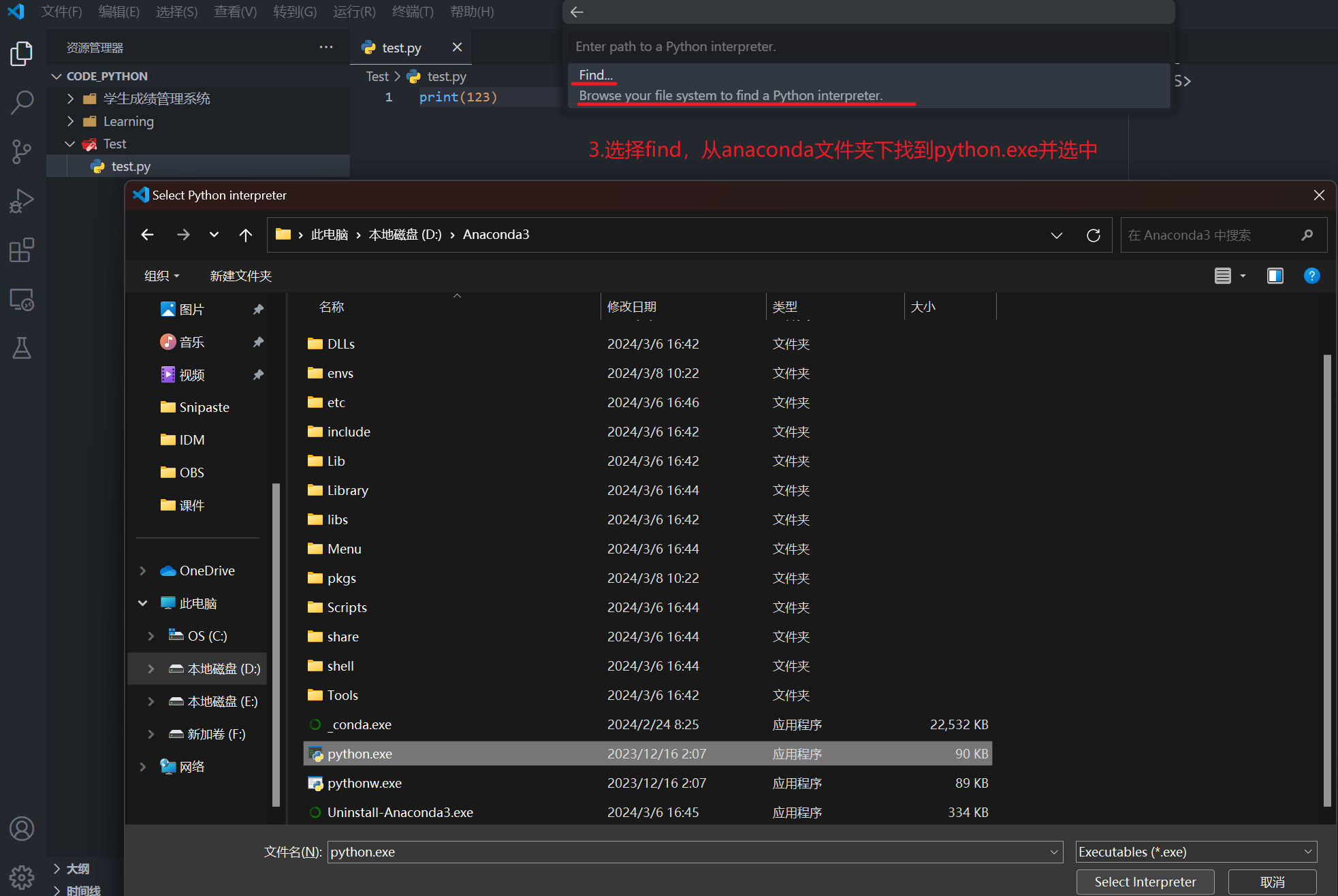This screenshot has height=896, width=1338.
Task: Collapse the 此电脑 tree node
Action: pos(142,603)
